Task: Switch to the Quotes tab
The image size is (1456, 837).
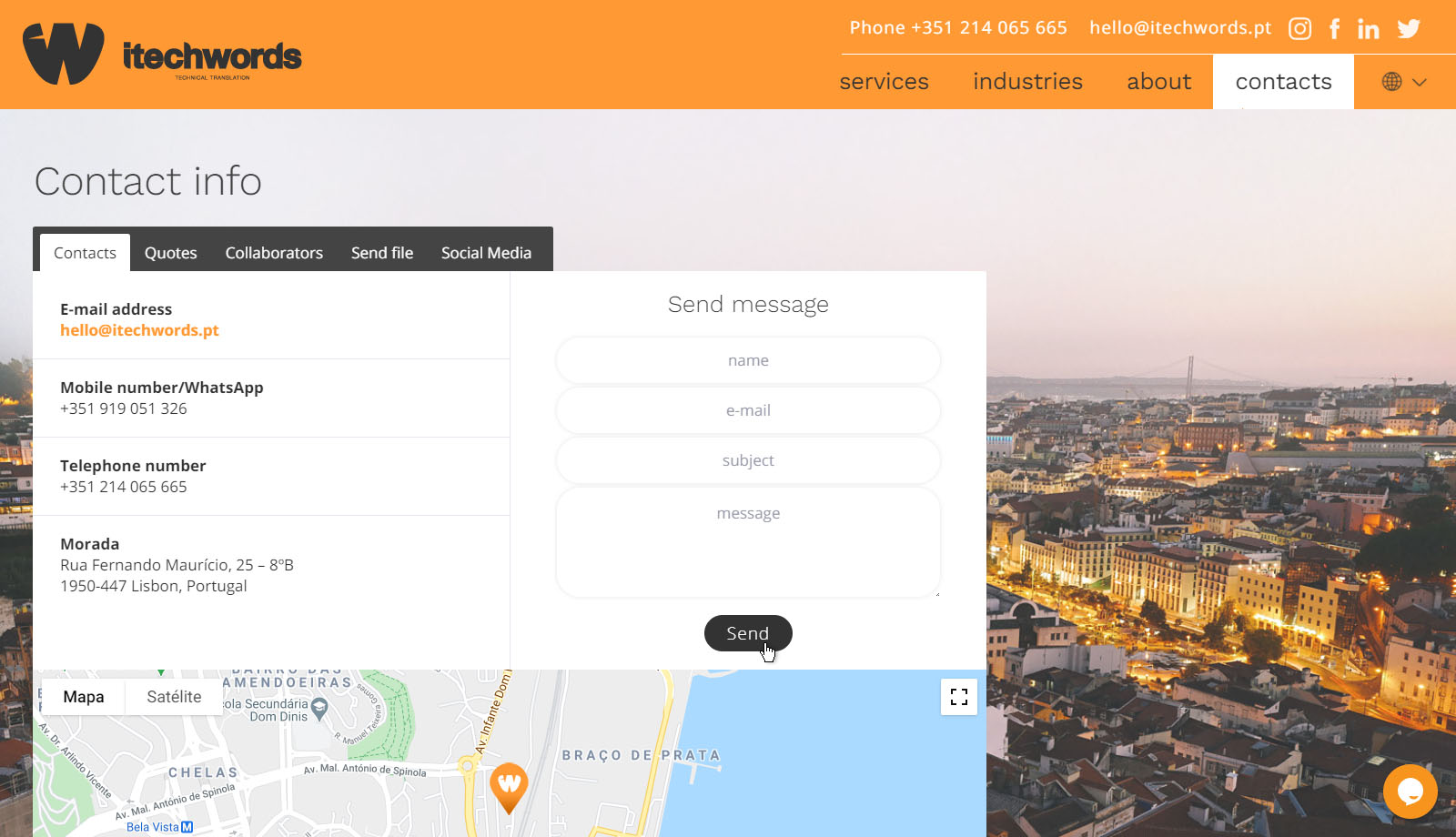Action: (170, 253)
